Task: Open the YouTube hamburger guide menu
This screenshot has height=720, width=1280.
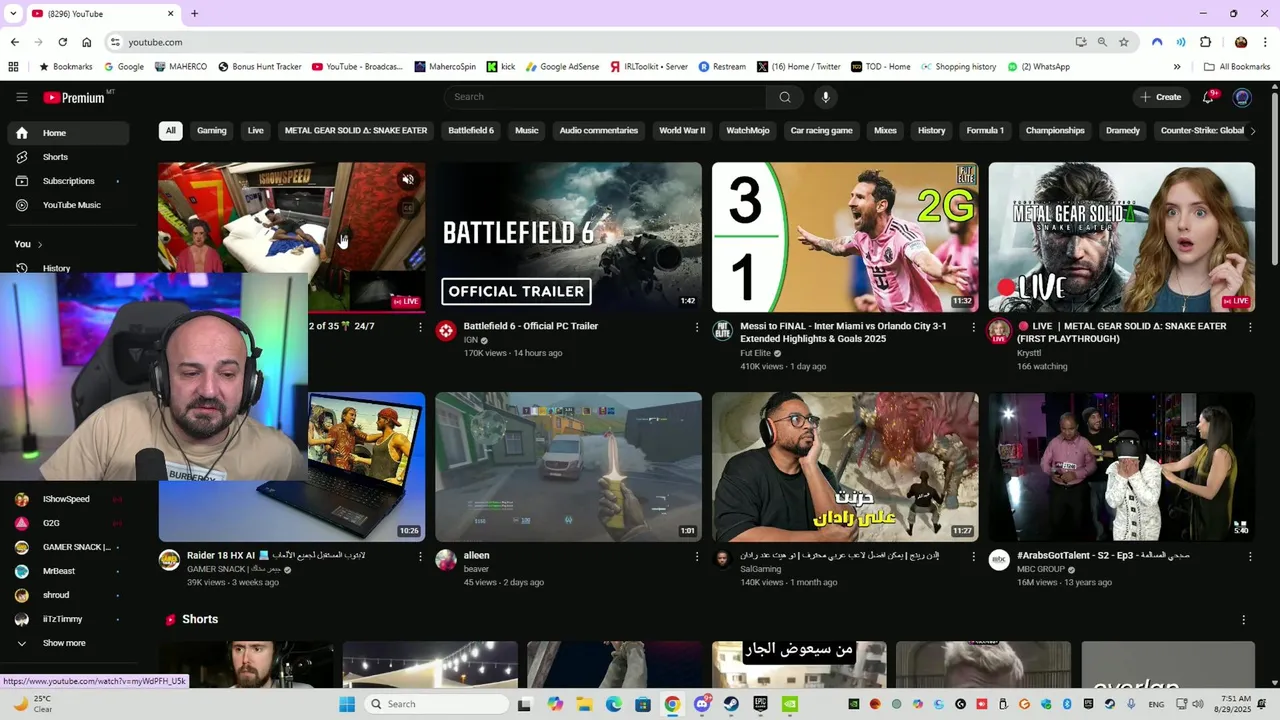Action: point(21,97)
